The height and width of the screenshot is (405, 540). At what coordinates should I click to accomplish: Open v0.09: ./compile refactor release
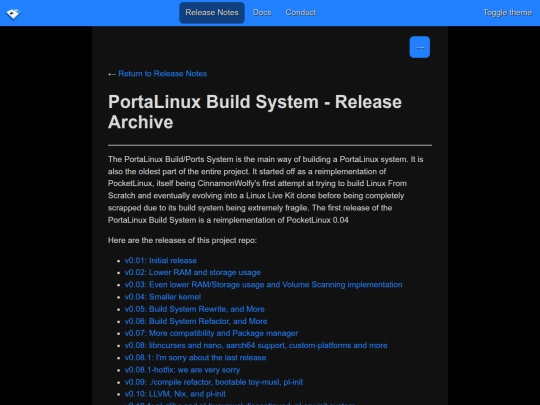point(214,382)
